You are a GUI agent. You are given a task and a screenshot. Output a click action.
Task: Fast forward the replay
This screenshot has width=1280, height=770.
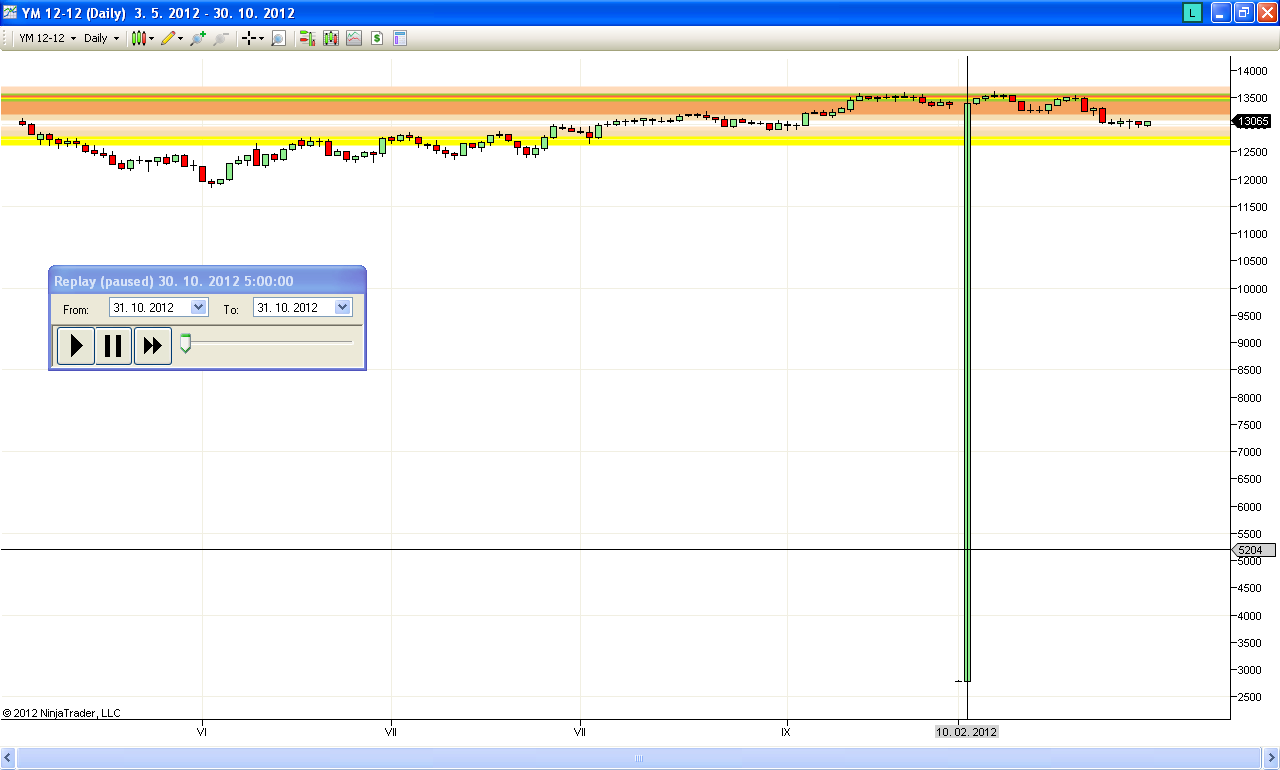(x=153, y=346)
